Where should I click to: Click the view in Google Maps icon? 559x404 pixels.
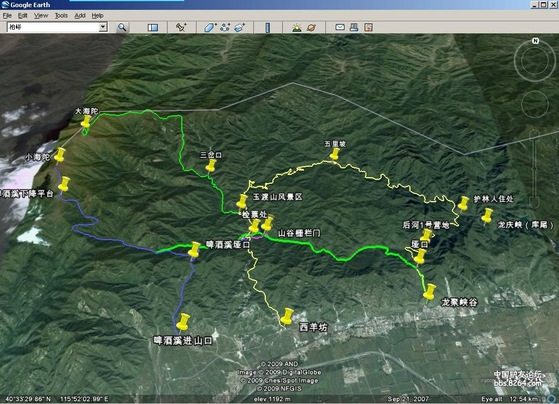point(368,27)
